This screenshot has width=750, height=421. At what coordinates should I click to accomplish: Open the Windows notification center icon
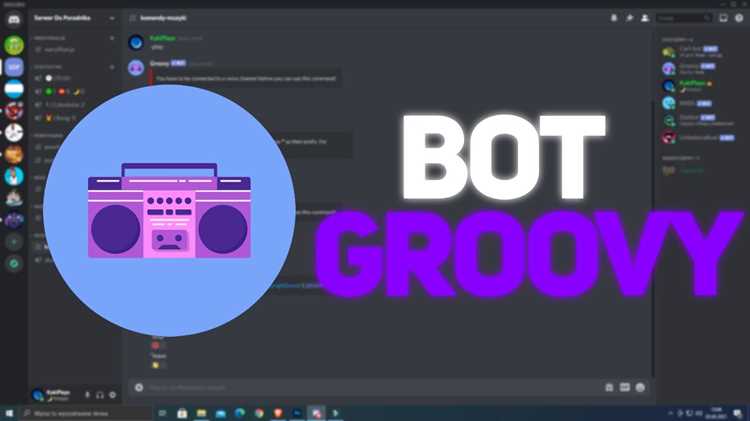click(x=738, y=413)
